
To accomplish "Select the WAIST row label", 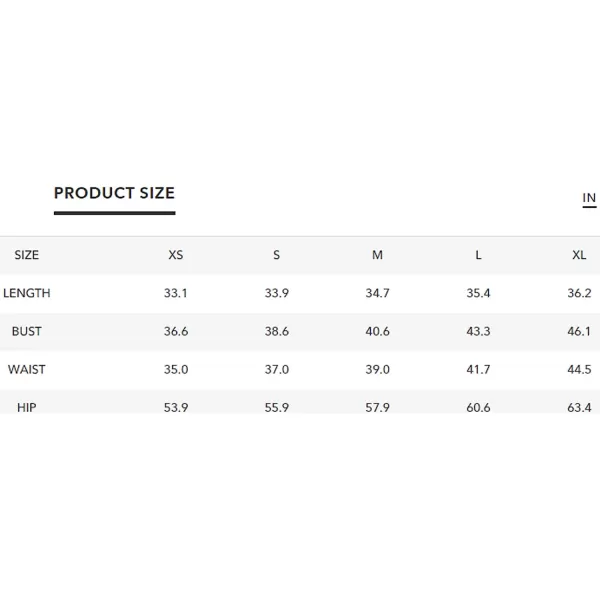I will pyautogui.click(x=26, y=370).
